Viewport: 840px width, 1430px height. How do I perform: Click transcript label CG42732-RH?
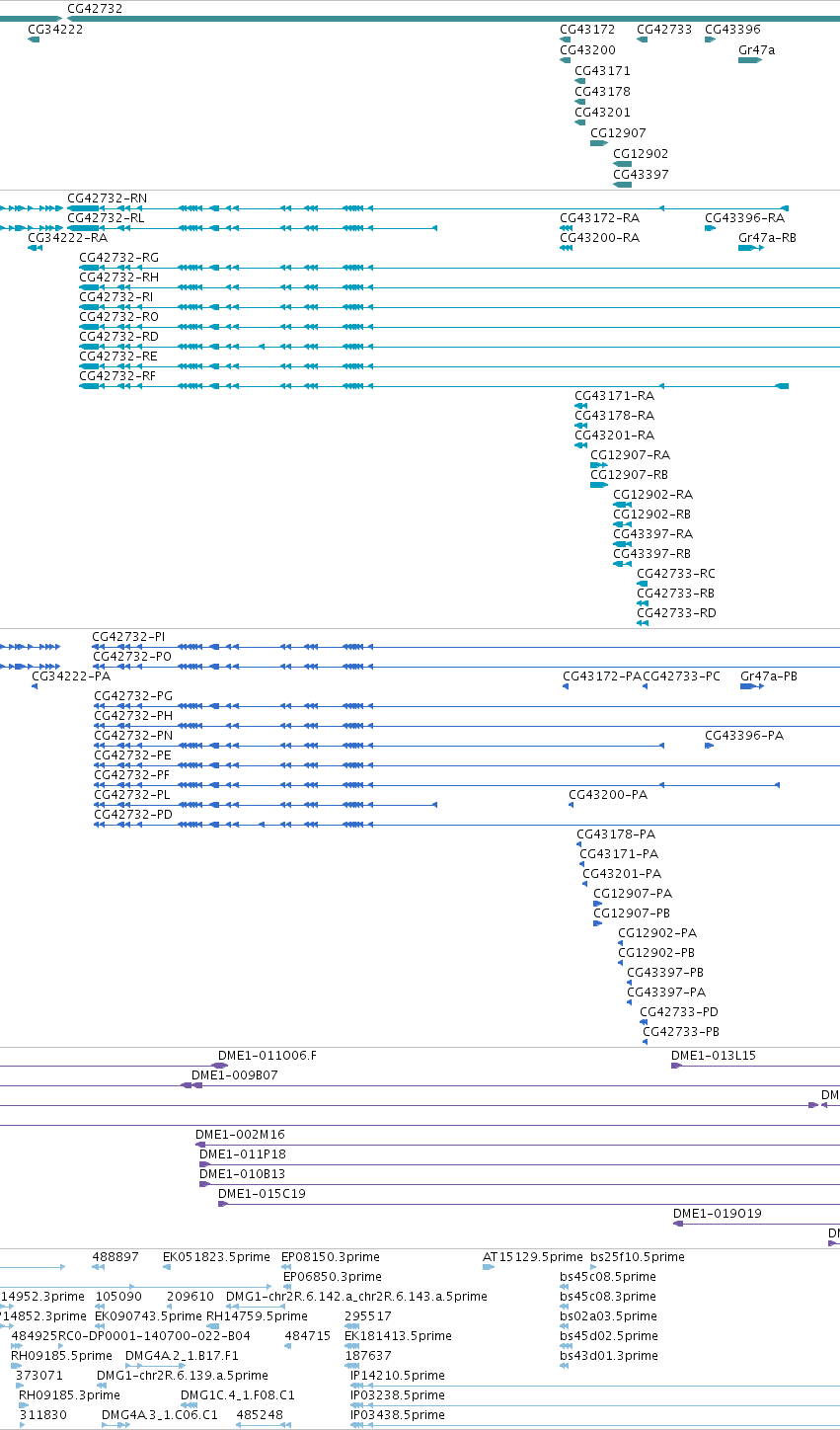point(118,278)
